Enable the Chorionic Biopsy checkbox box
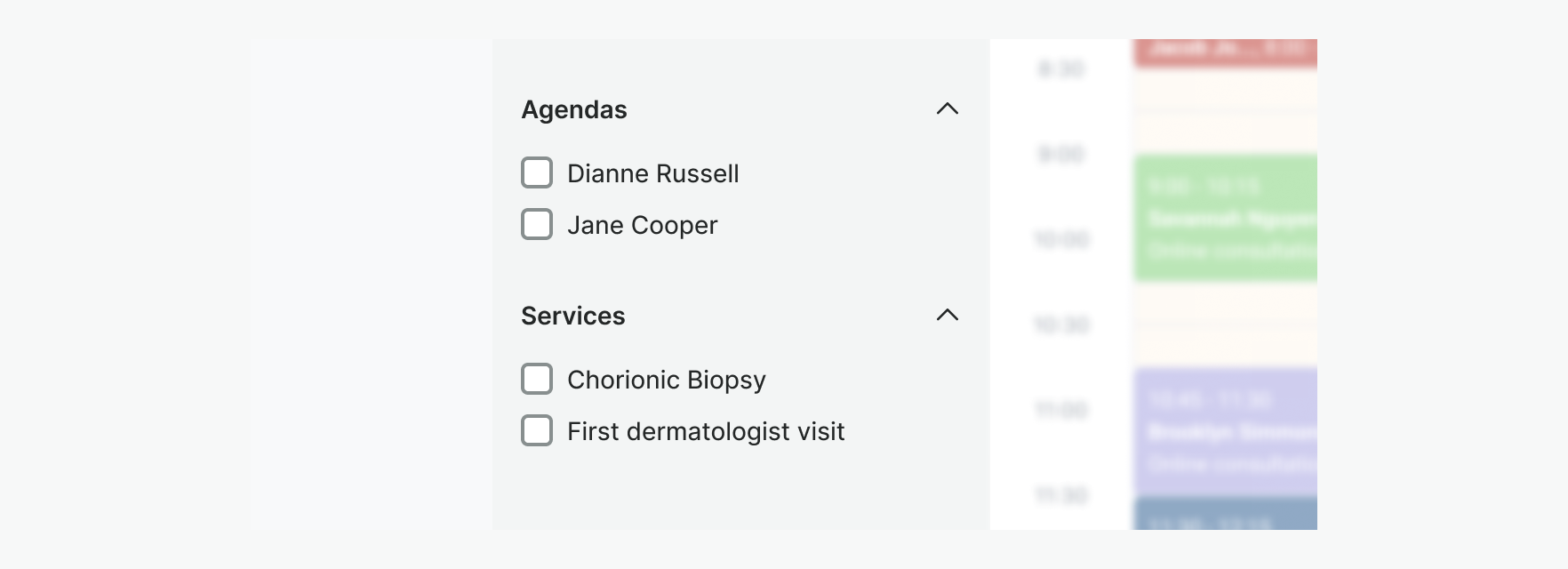This screenshot has height=569, width=1568. coord(537,380)
